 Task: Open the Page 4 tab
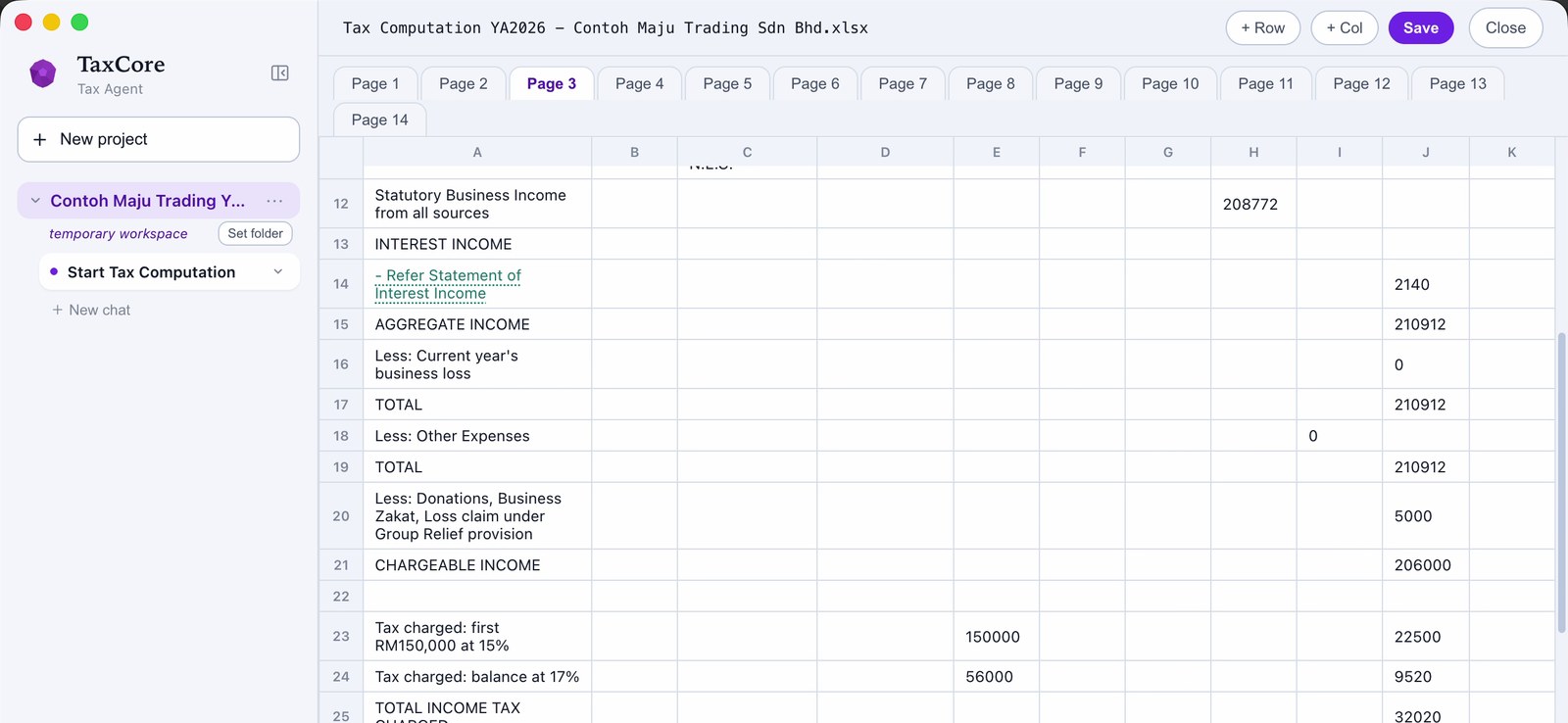click(640, 84)
